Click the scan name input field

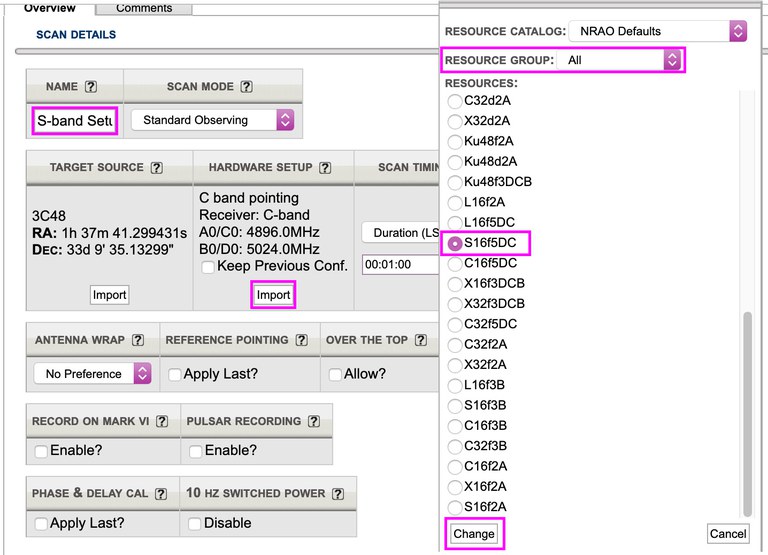pos(75,121)
